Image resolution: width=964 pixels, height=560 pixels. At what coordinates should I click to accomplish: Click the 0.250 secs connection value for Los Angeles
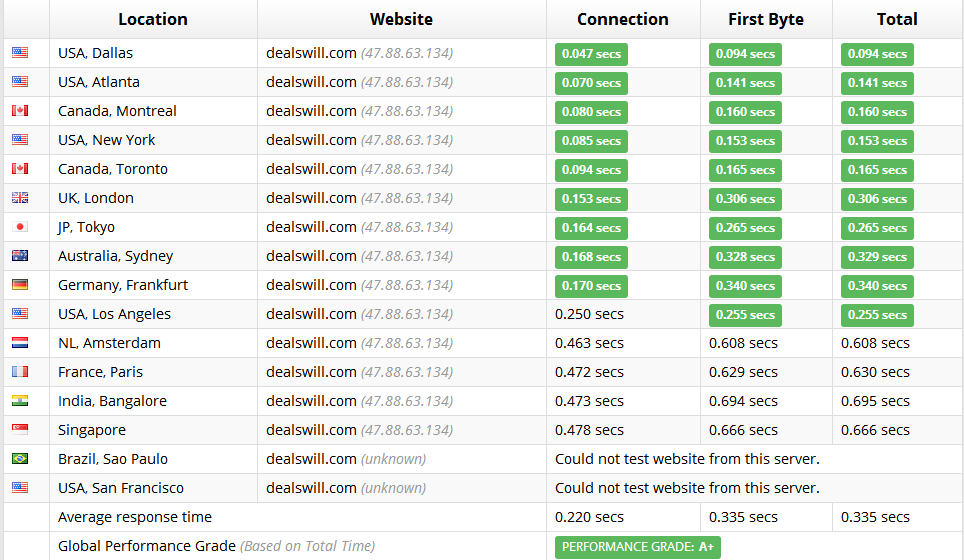click(590, 314)
